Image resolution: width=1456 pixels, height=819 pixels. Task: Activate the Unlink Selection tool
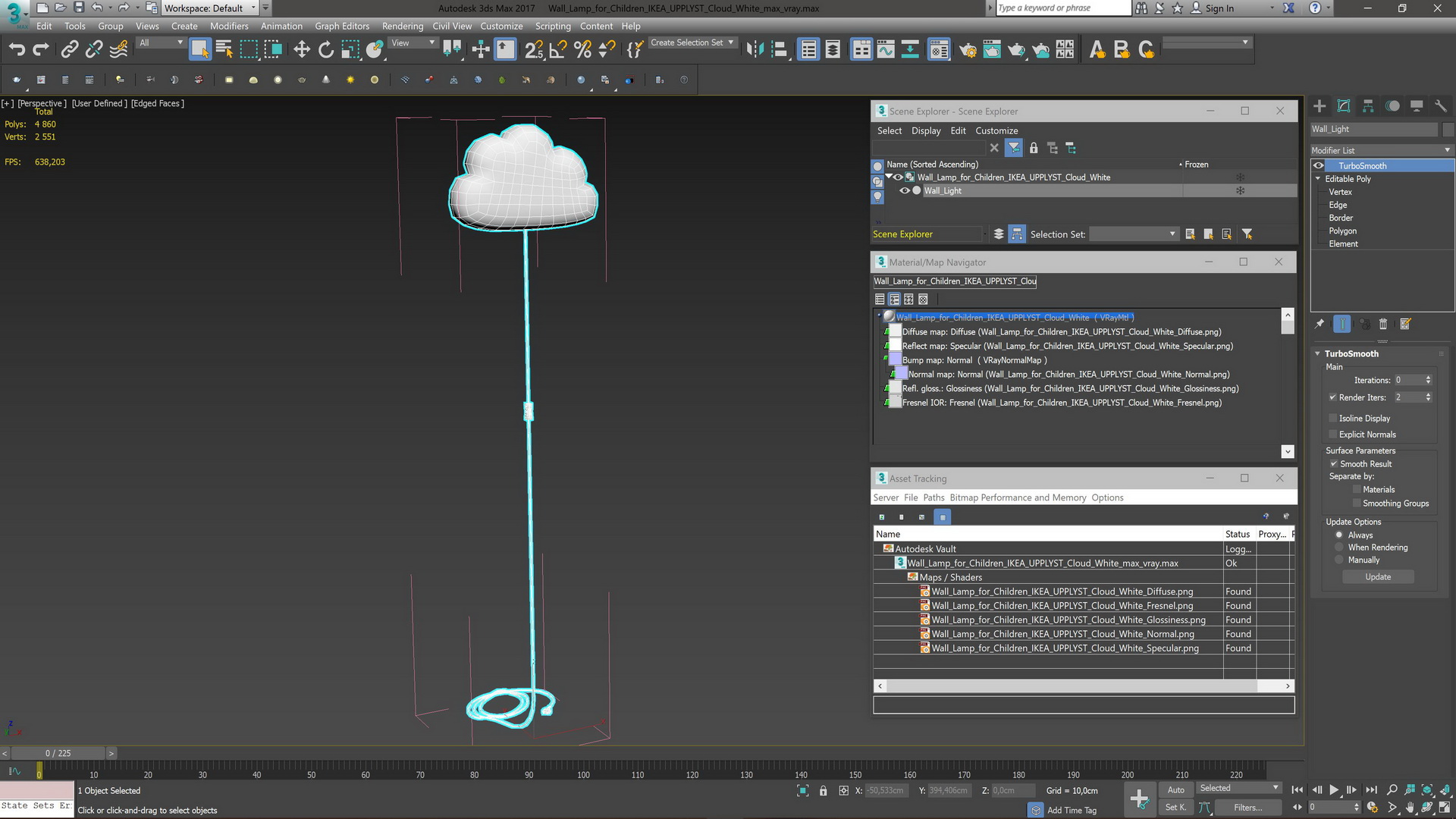pyautogui.click(x=94, y=50)
